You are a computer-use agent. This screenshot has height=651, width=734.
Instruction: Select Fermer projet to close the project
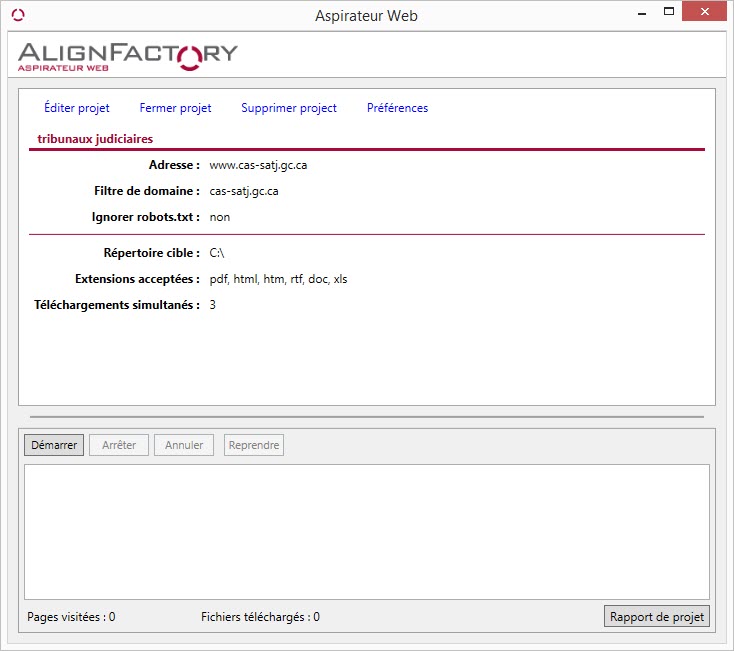175,108
